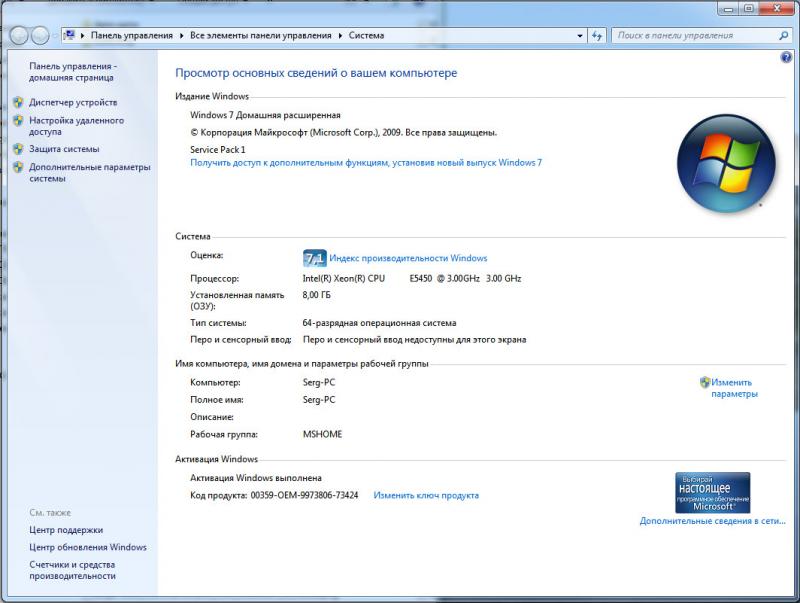Open Защита системы link
The image size is (800, 603).
pyautogui.click(x=64, y=149)
